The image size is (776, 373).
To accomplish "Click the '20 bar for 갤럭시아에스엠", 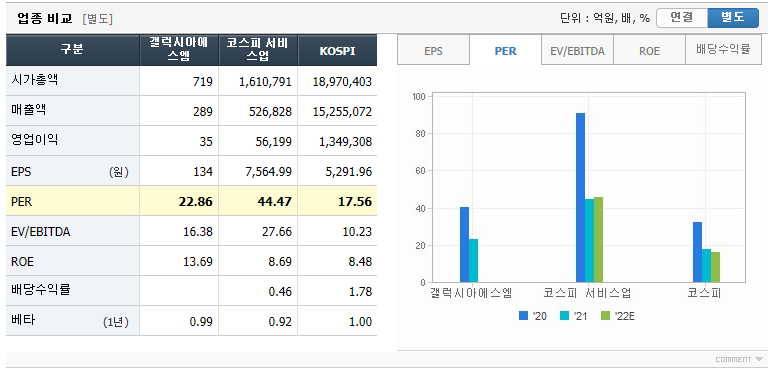I will point(464,245).
